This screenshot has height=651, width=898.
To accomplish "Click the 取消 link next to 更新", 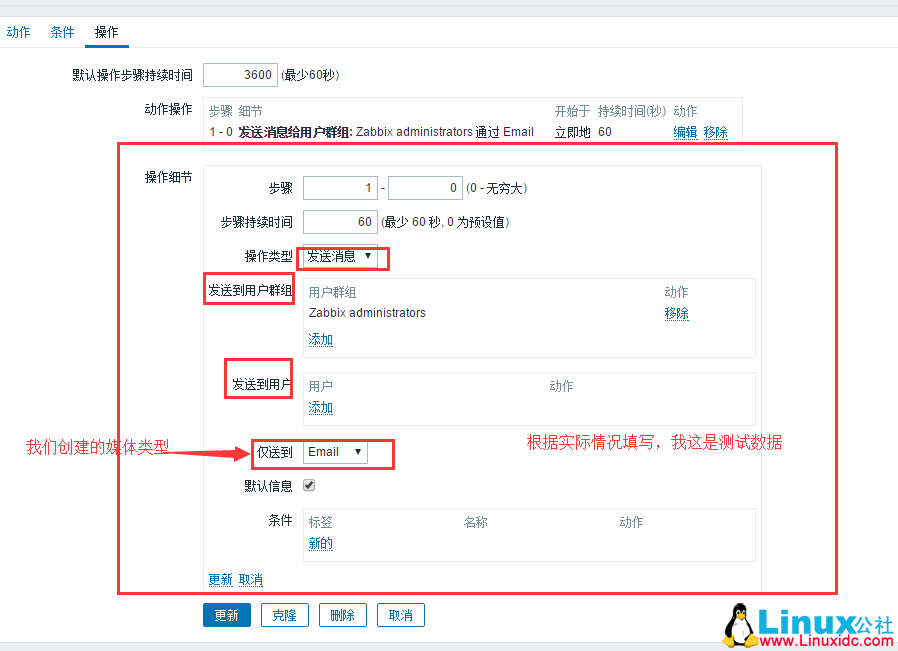I will (250, 579).
